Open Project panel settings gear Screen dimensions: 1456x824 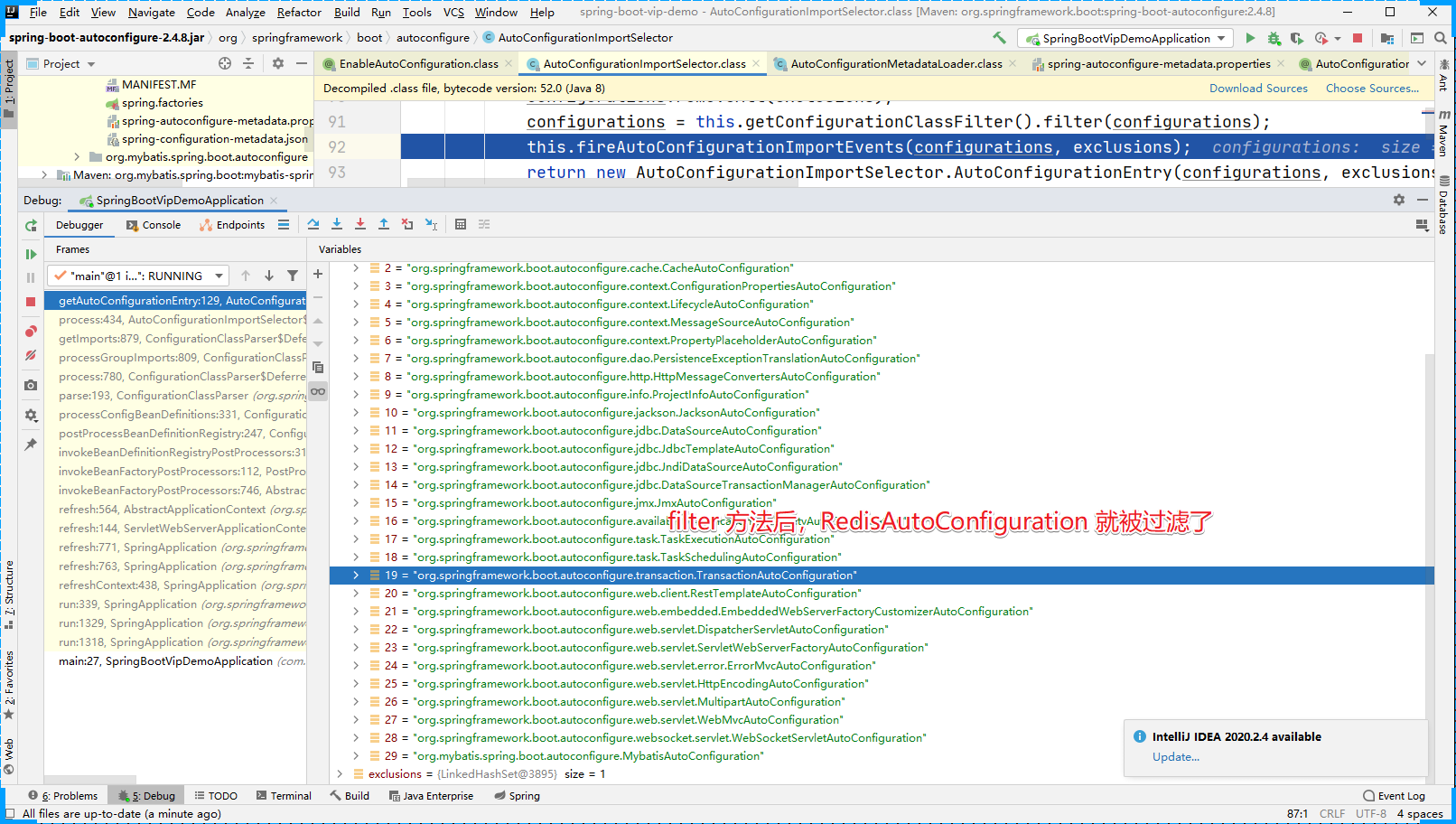tap(278, 63)
